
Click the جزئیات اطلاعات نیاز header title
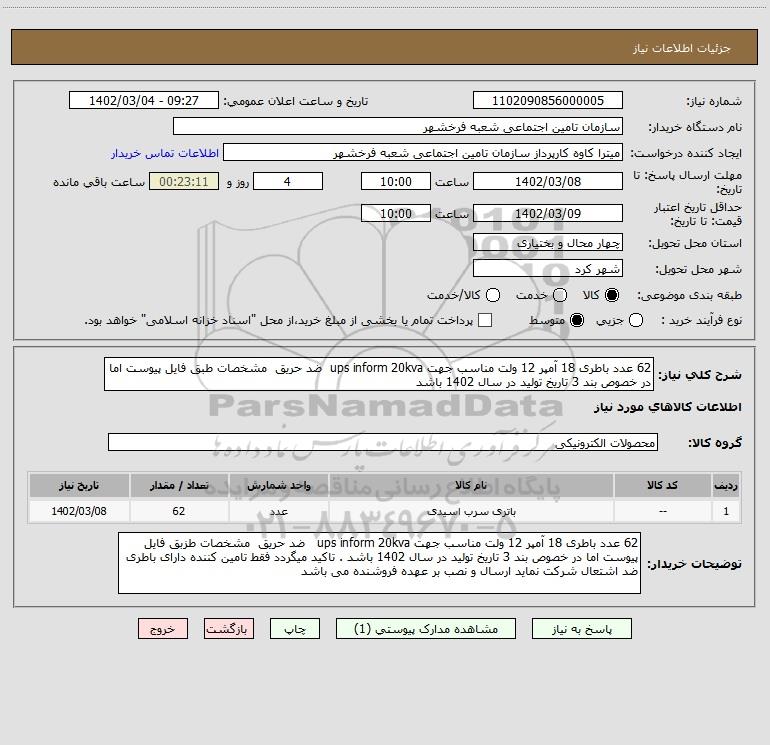click(682, 48)
